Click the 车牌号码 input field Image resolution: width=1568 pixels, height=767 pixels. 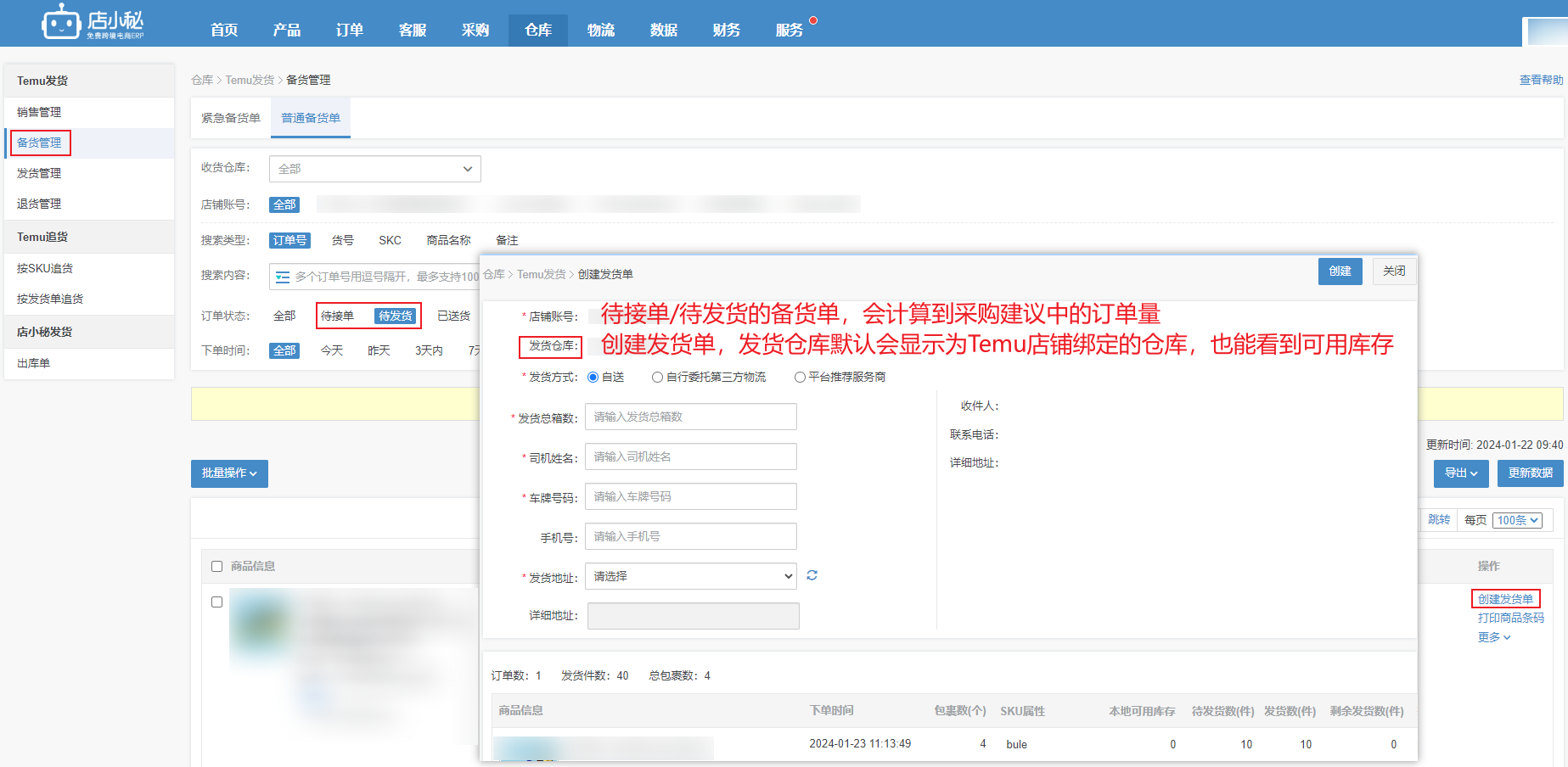tap(691, 496)
